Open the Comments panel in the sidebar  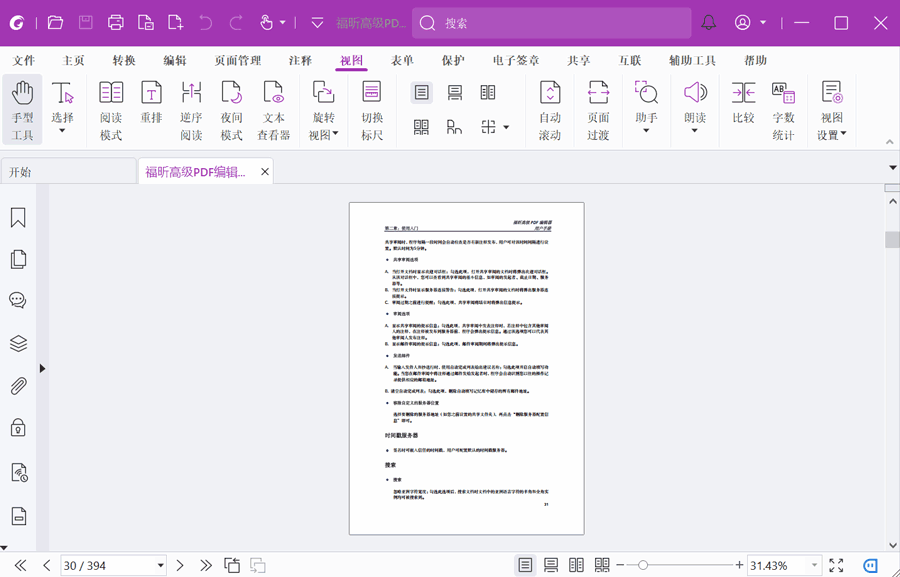coord(18,300)
